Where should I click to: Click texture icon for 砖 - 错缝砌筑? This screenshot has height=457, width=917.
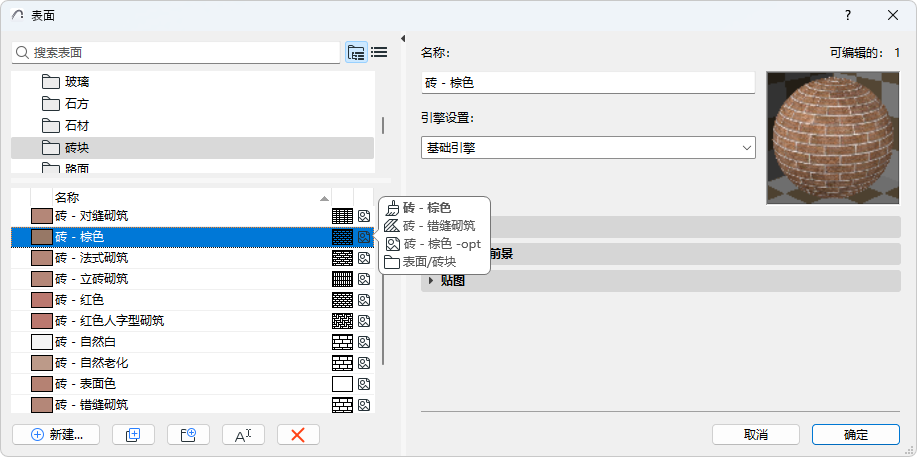364,405
